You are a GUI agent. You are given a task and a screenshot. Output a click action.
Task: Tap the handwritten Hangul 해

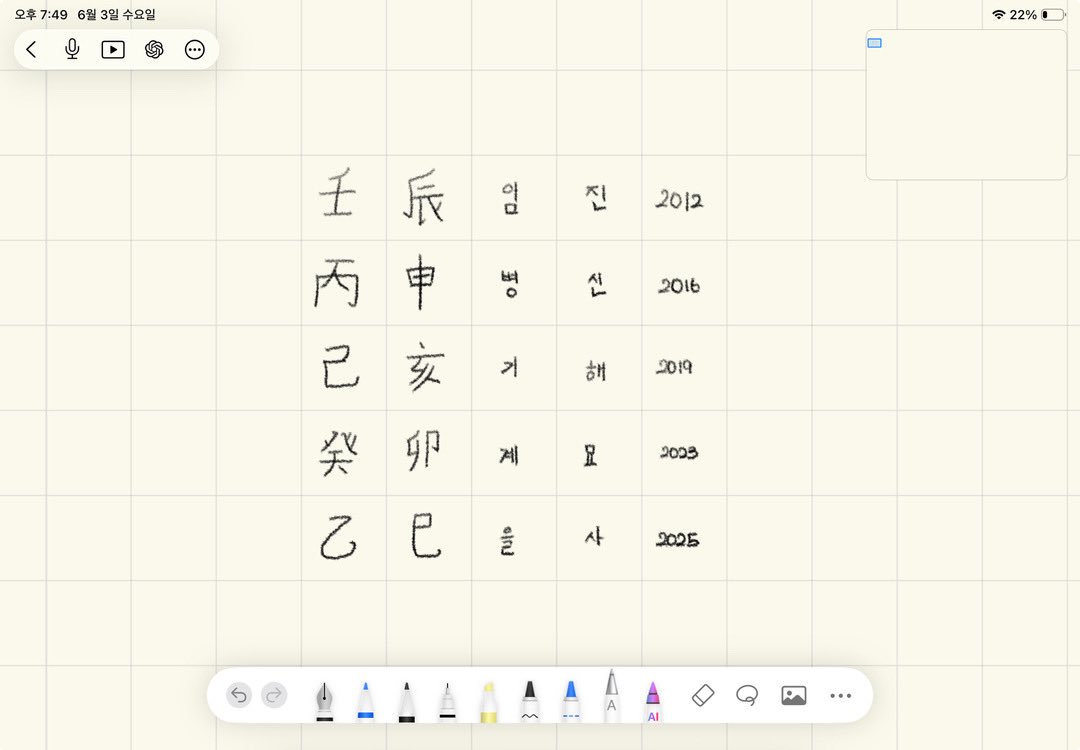point(596,371)
